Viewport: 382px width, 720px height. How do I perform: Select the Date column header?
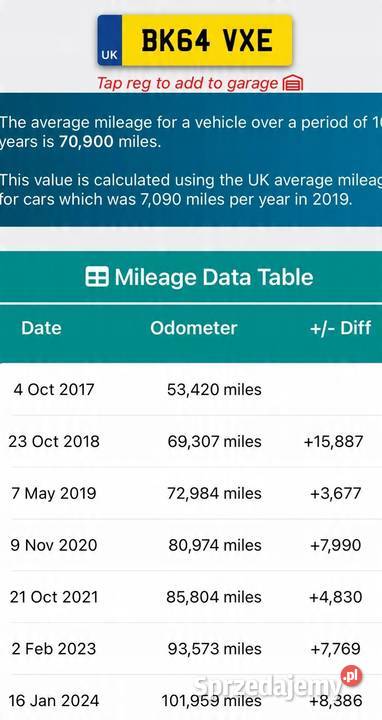tap(41, 328)
